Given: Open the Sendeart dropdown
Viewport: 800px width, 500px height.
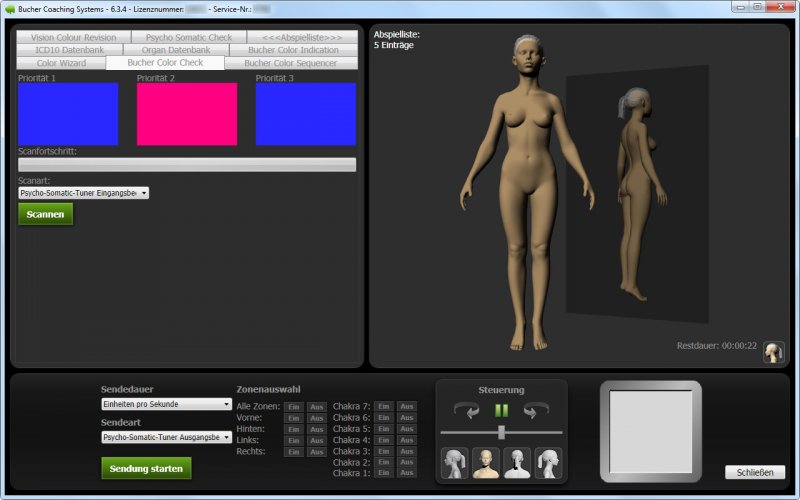Looking at the screenshot, I should [166, 437].
